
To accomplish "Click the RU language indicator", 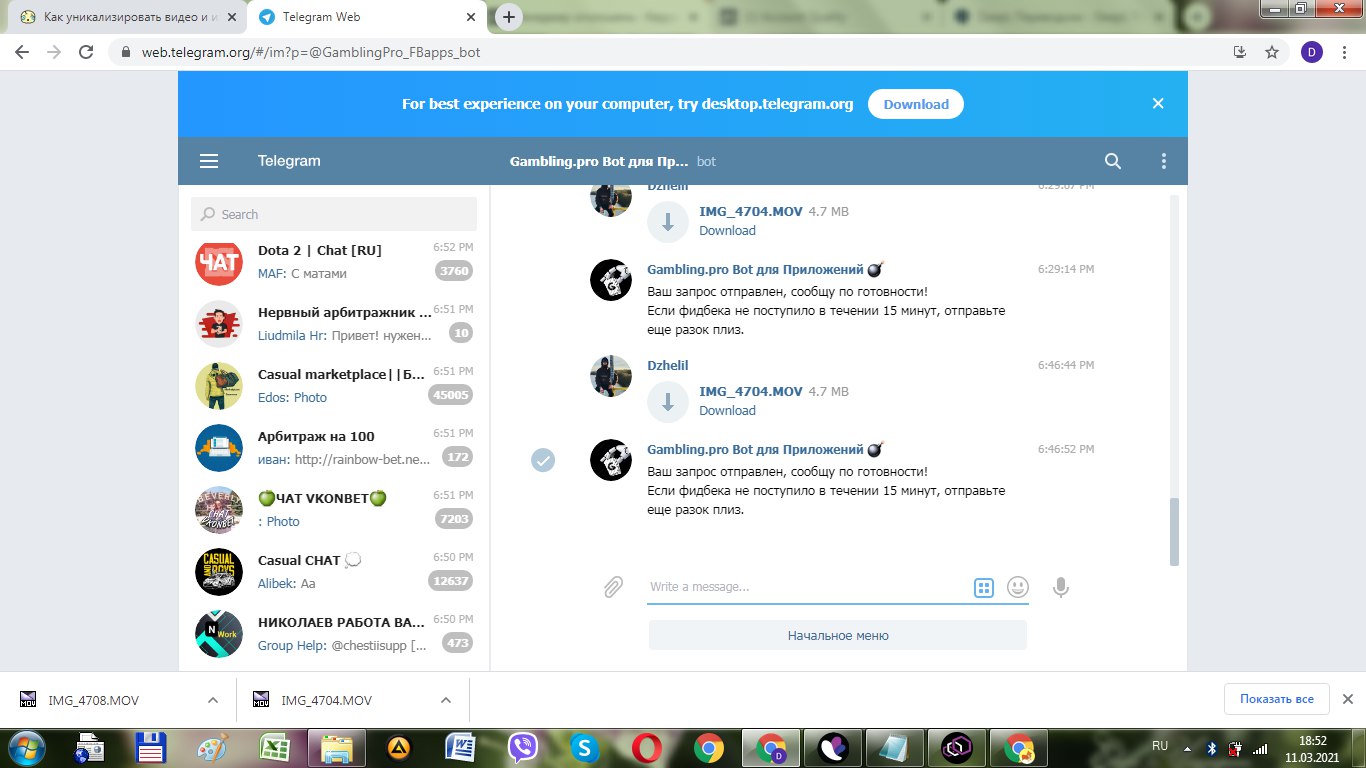I will [1160, 746].
